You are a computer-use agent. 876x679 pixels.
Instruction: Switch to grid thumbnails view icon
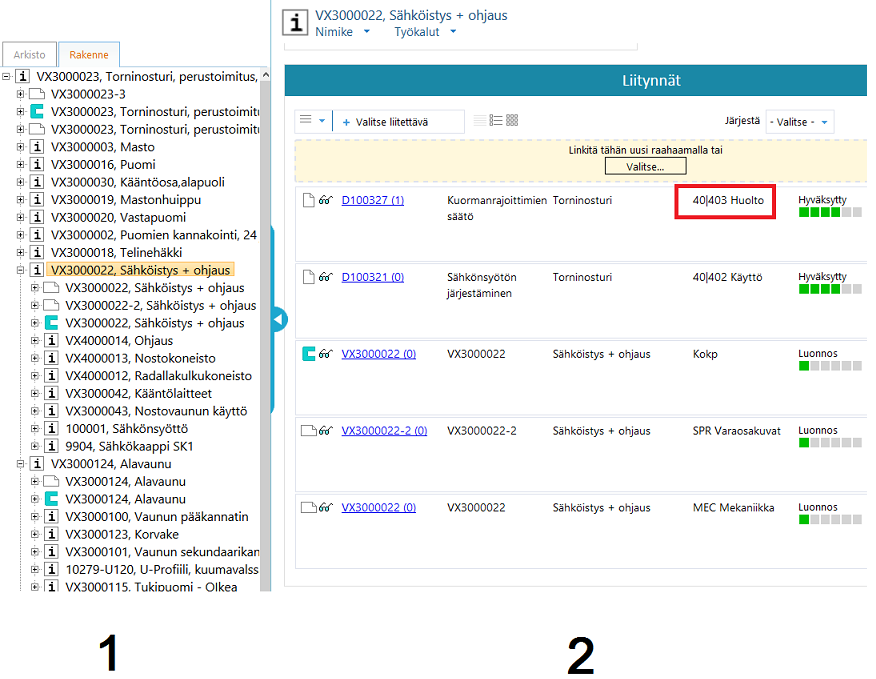[x=512, y=121]
